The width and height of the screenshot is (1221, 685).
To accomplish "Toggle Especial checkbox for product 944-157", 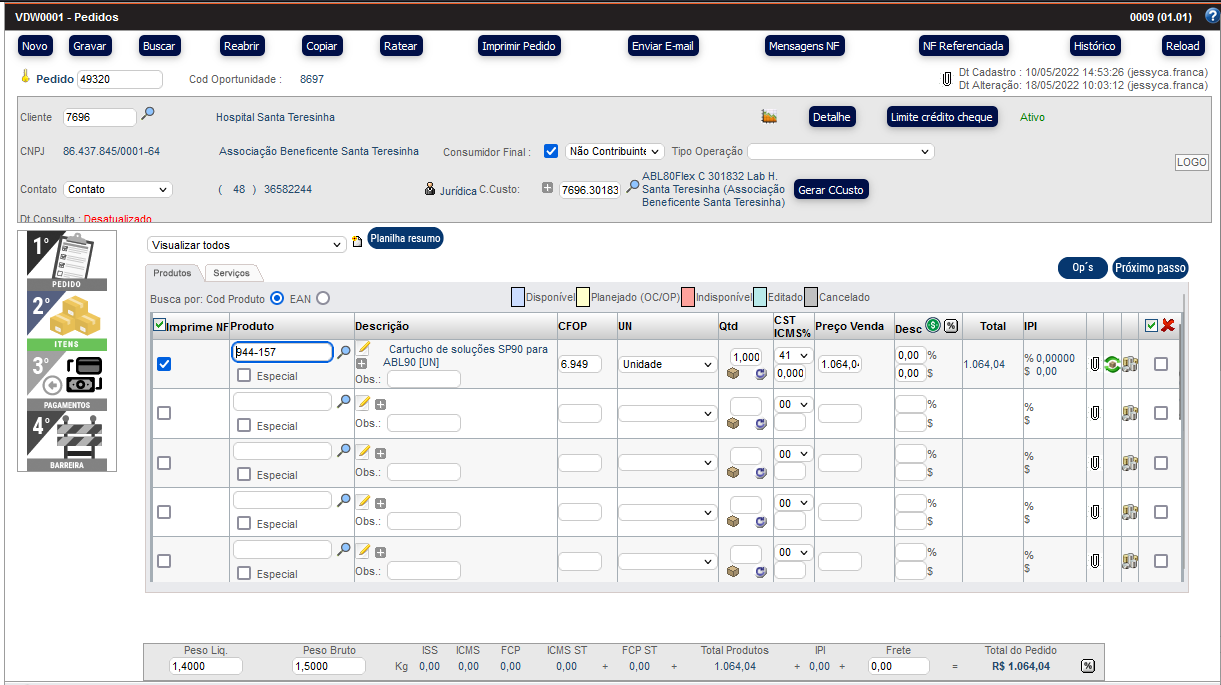I will pos(244,376).
